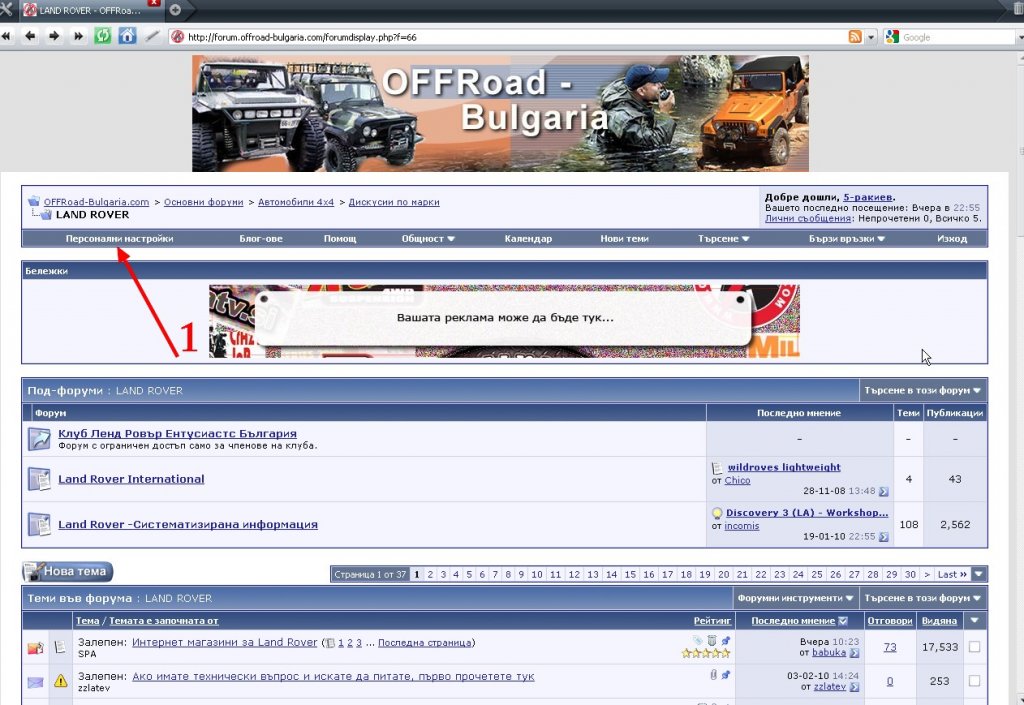Click hot thread status icon of Интернет магазини
The width and height of the screenshot is (1024, 705).
pos(35,648)
